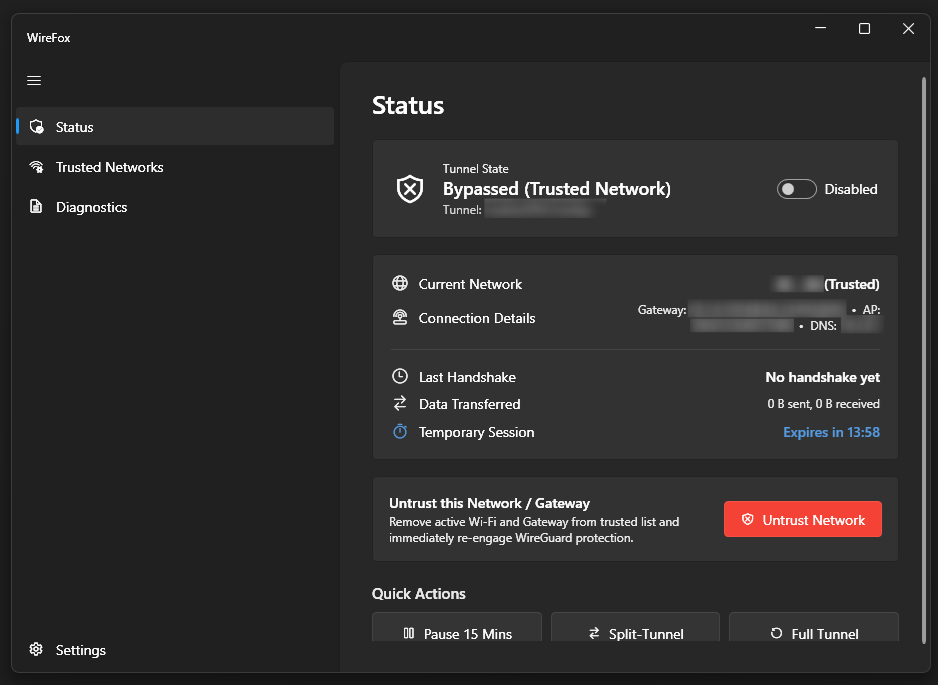
Task: Click 'Untrust this Network / Gateway' heading
Action: point(489,503)
